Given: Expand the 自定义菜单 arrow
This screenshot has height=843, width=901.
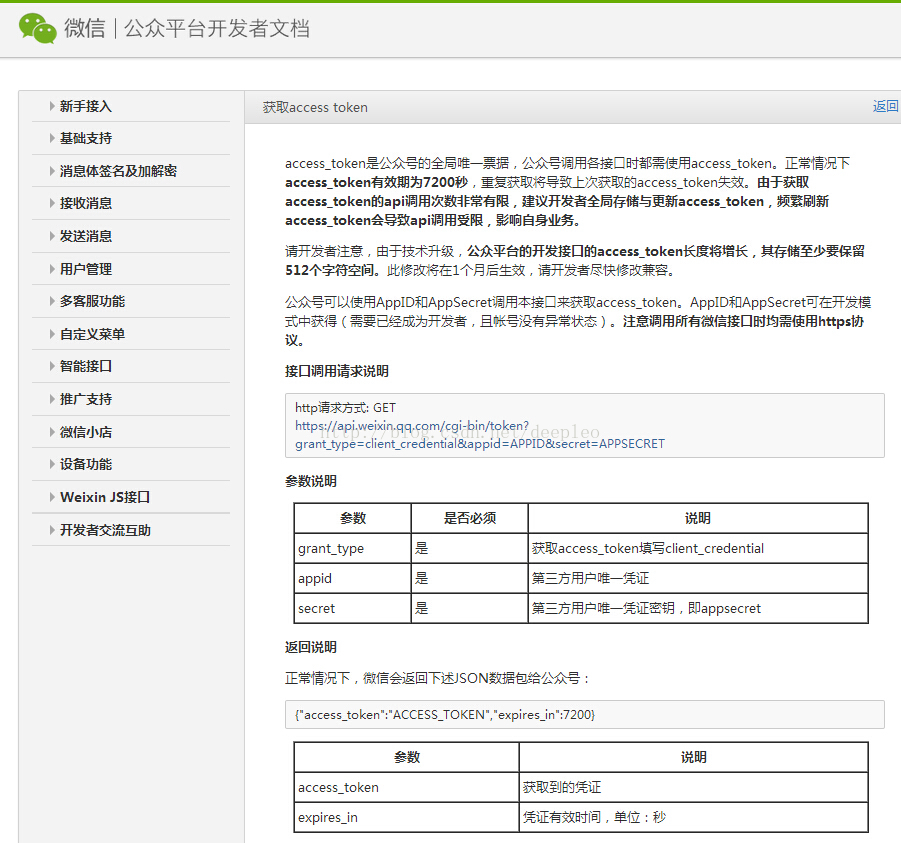Looking at the screenshot, I should click(52, 334).
